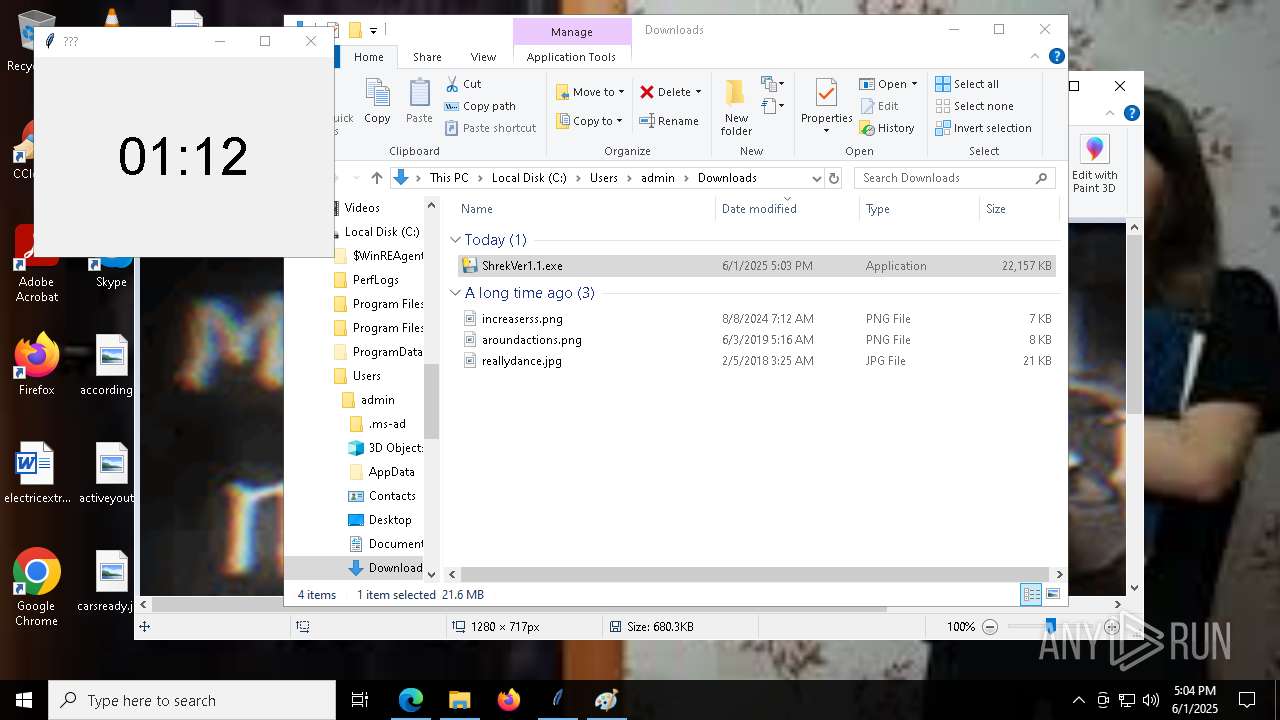The height and width of the screenshot is (720, 1280).
Task: Click Users in the address path
Action: click(604, 178)
